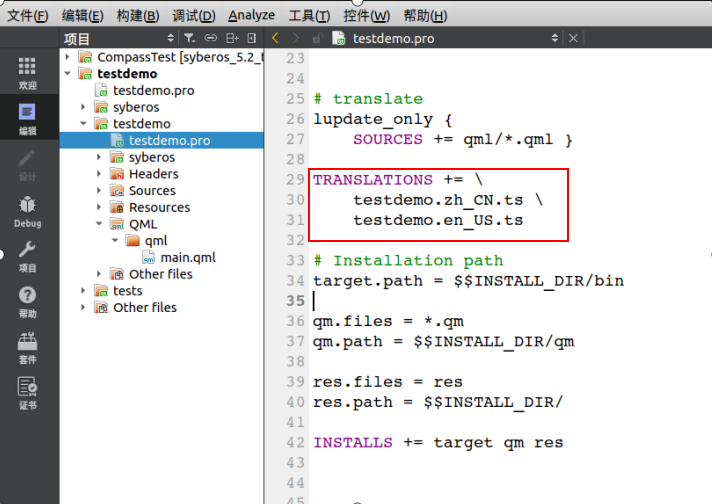Open the Welcome (欢迎) mode

(27, 72)
